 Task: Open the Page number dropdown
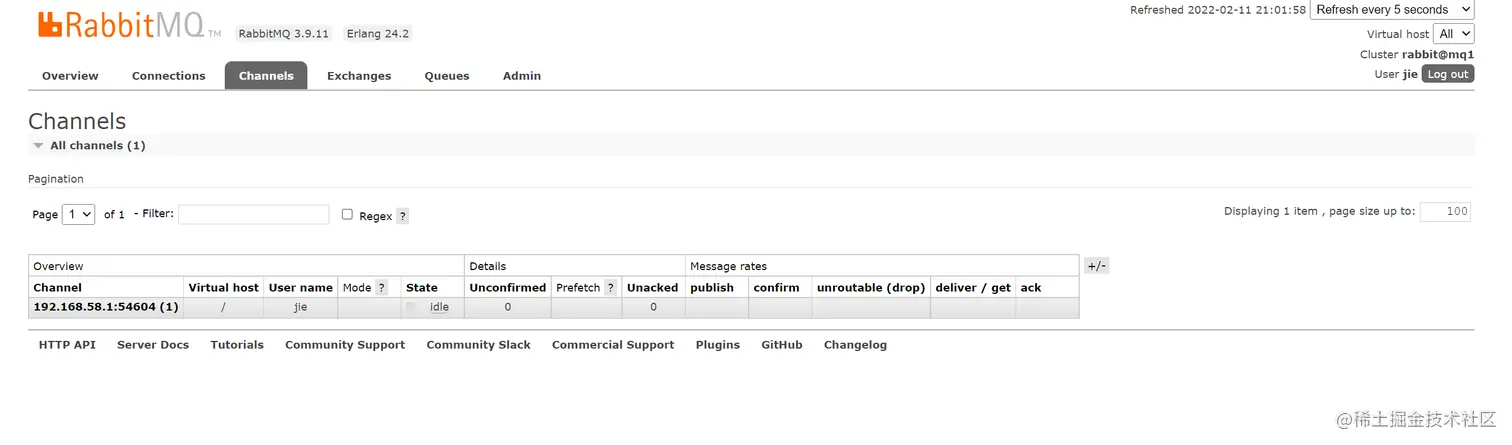tap(78, 214)
